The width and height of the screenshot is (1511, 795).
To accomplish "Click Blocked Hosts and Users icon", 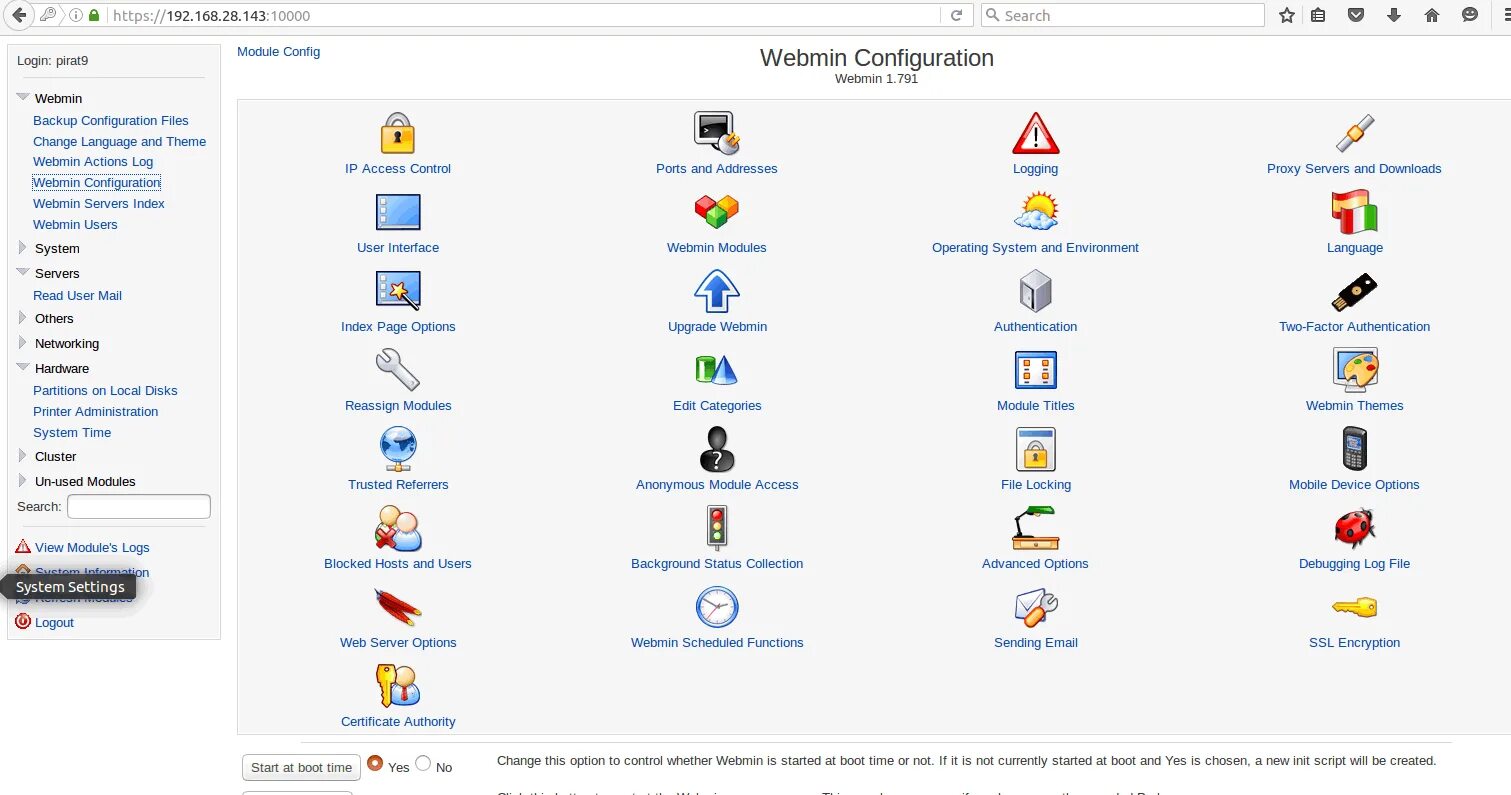I will (x=398, y=528).
